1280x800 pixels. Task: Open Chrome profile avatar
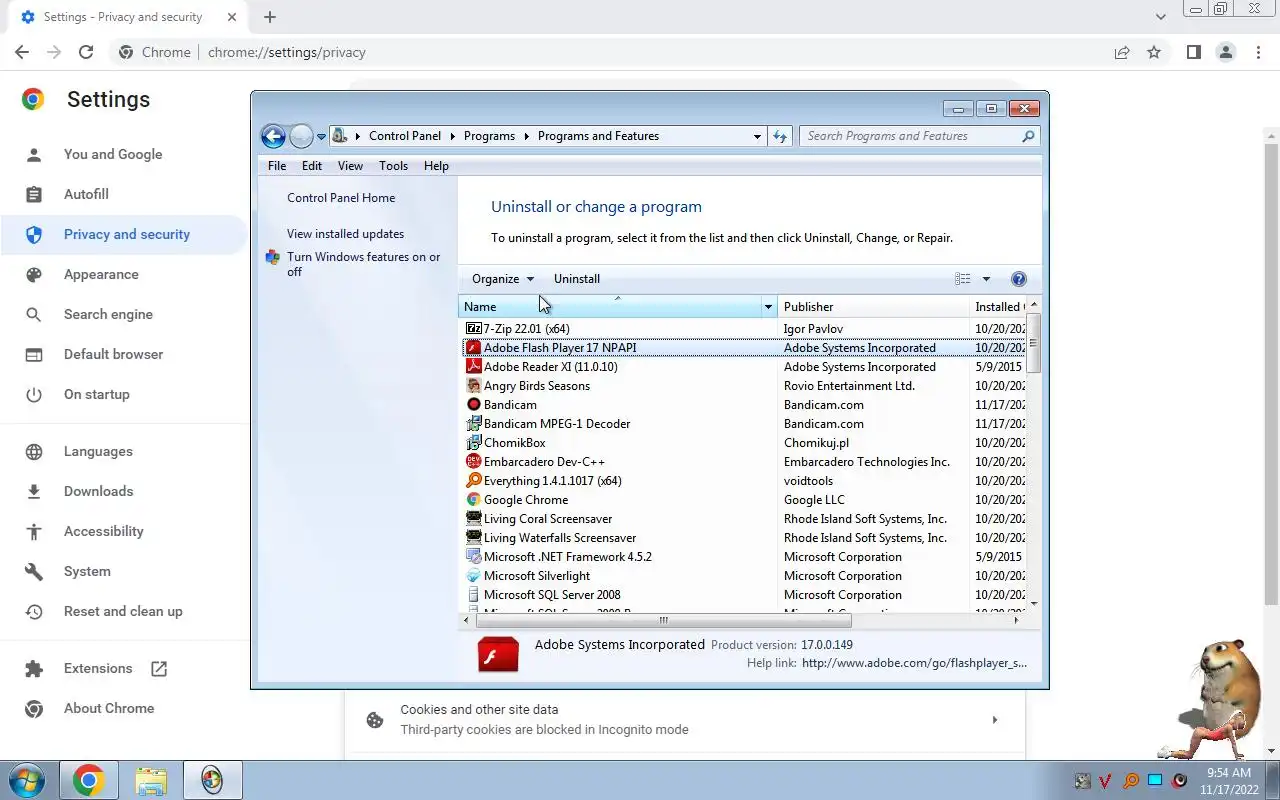1226,52
